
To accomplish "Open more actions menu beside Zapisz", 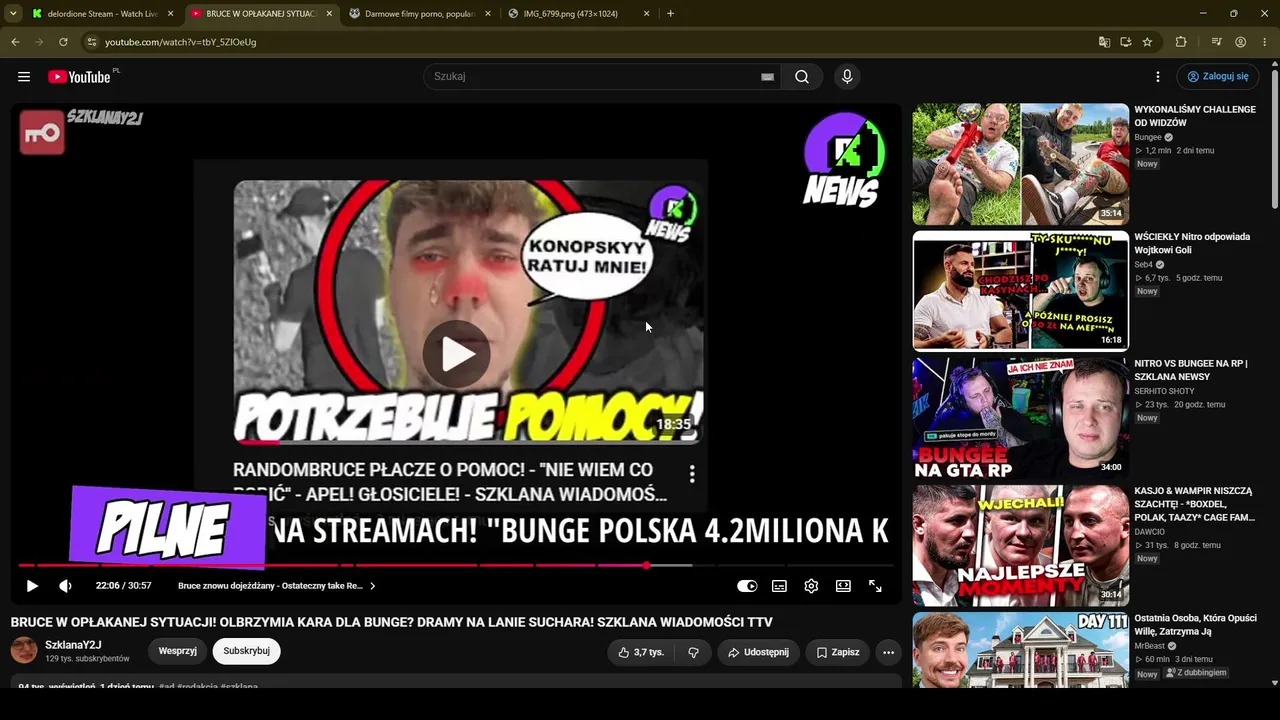I will pyautogui.click(x=888, y=652).
